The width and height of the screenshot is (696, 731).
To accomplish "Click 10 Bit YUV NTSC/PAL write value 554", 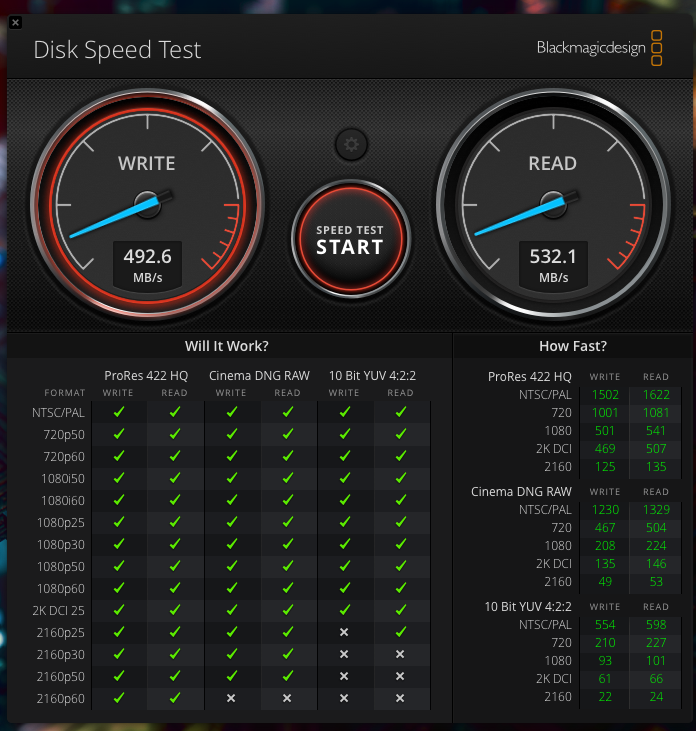I will coord(605,625).
